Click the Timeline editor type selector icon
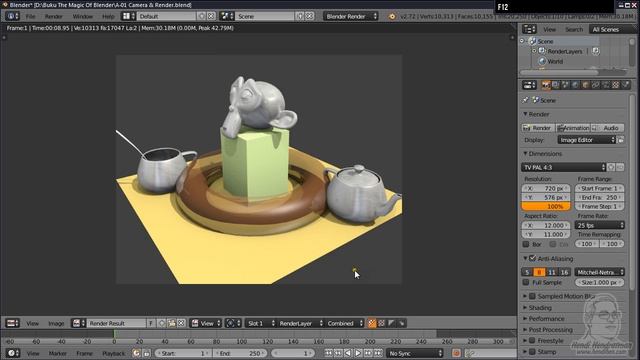Image resolution: width=640 pixels, height=360 pixels. coord(12,353)
